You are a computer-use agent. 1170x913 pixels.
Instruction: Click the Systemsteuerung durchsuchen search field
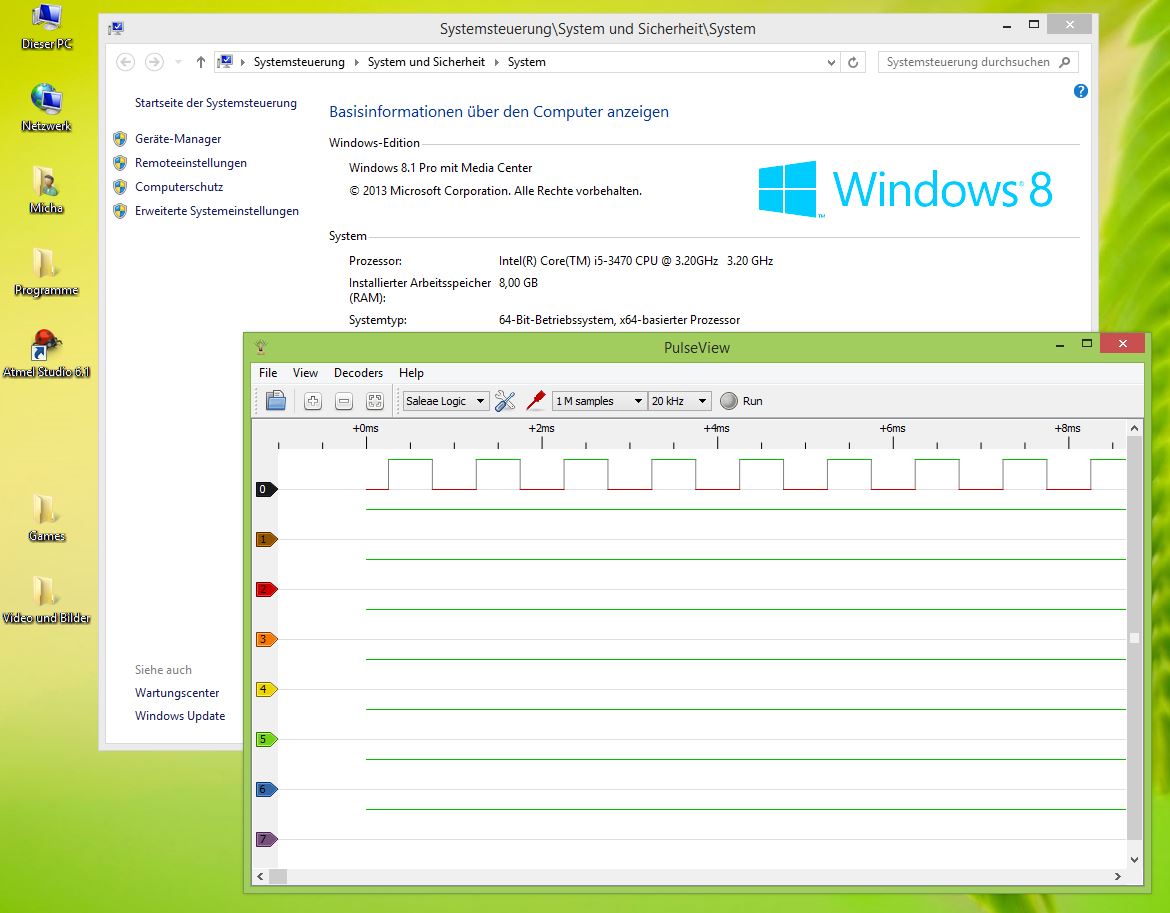point(978,62)
